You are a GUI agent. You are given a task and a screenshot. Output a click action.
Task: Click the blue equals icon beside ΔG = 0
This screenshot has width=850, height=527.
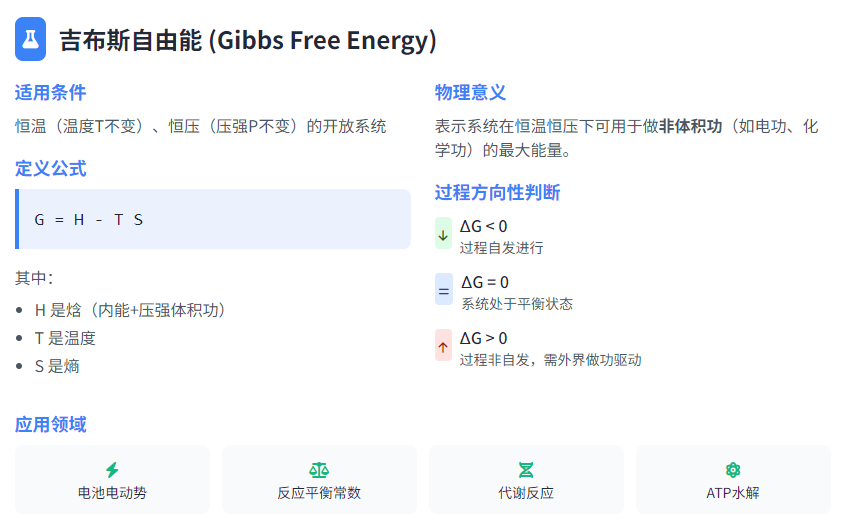[443, 290]
